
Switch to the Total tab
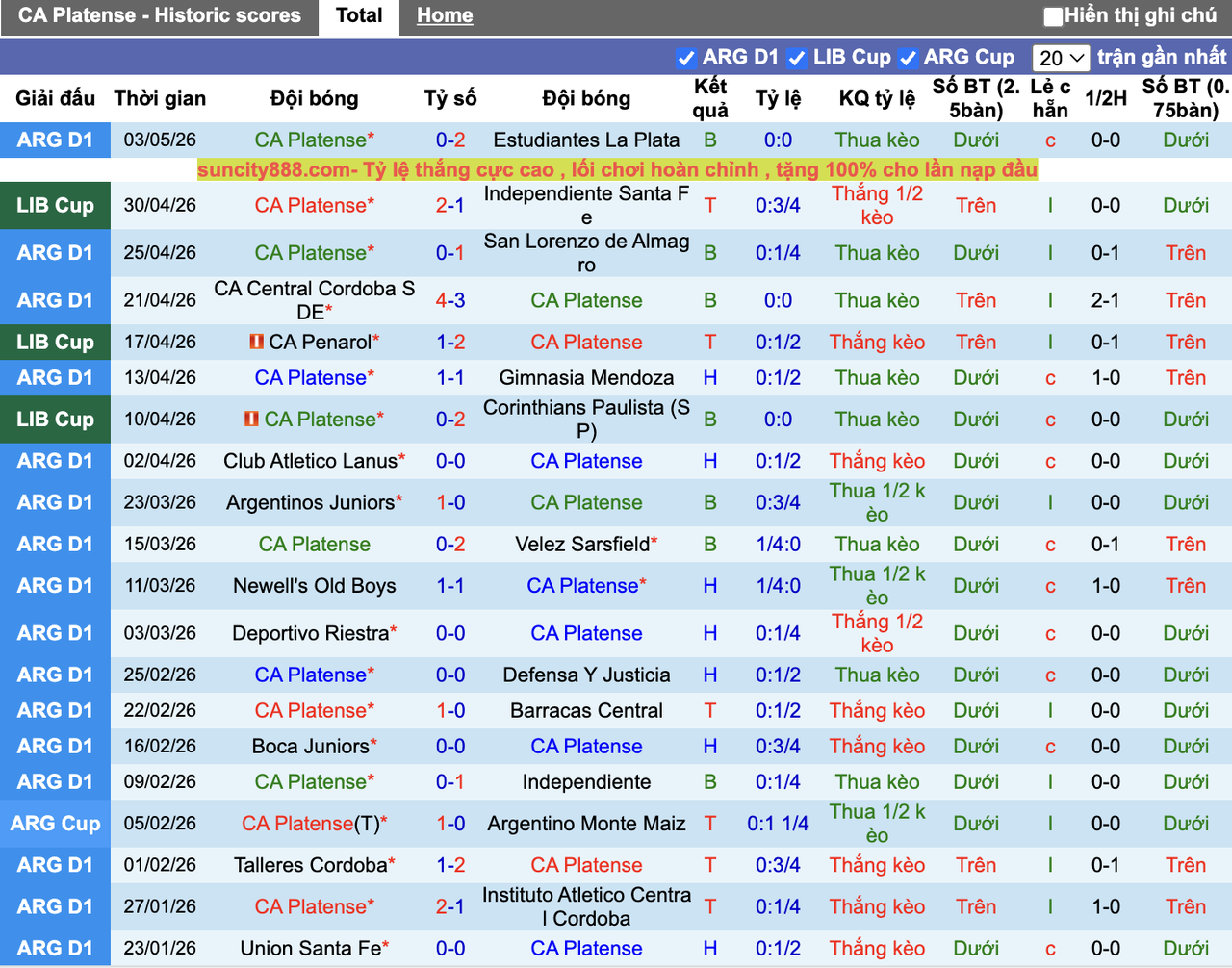click(x=359, y=16)
